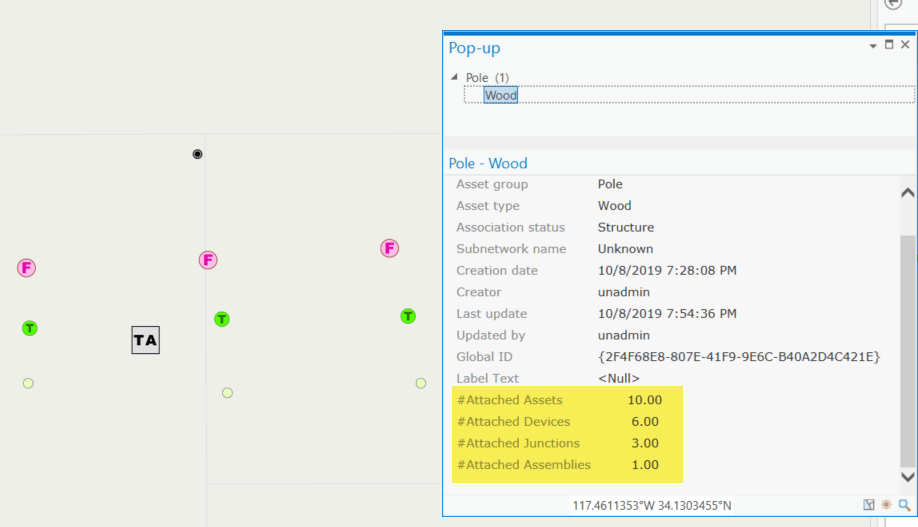The height and width of the screenshot is (527, 918).
Task: Click the #Attached Devices value 6.00
Action: pos(645,422)
